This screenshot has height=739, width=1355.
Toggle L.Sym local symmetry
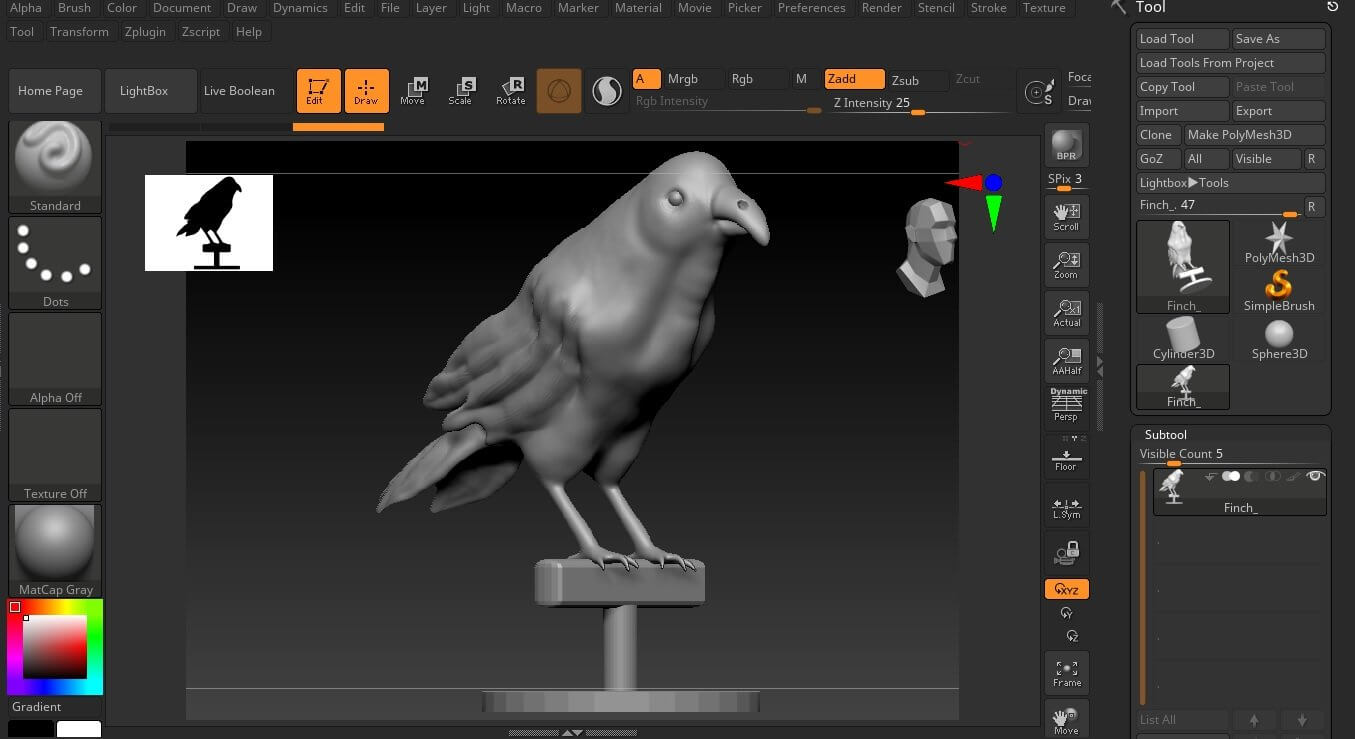click(1066, 505)
